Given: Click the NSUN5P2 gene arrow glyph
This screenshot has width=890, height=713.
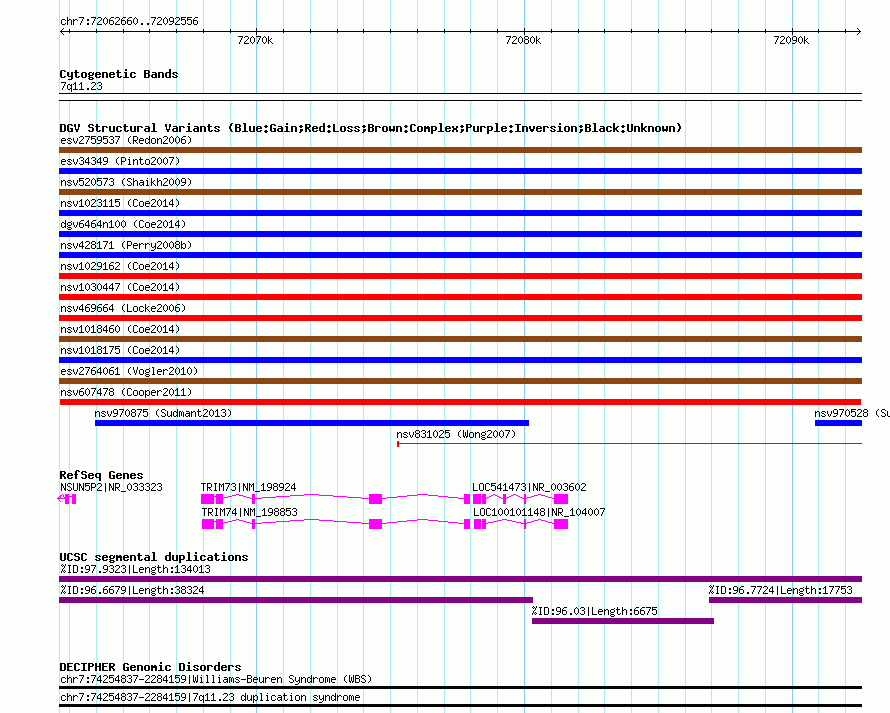Looking at the screenshot, I should 68,499.
